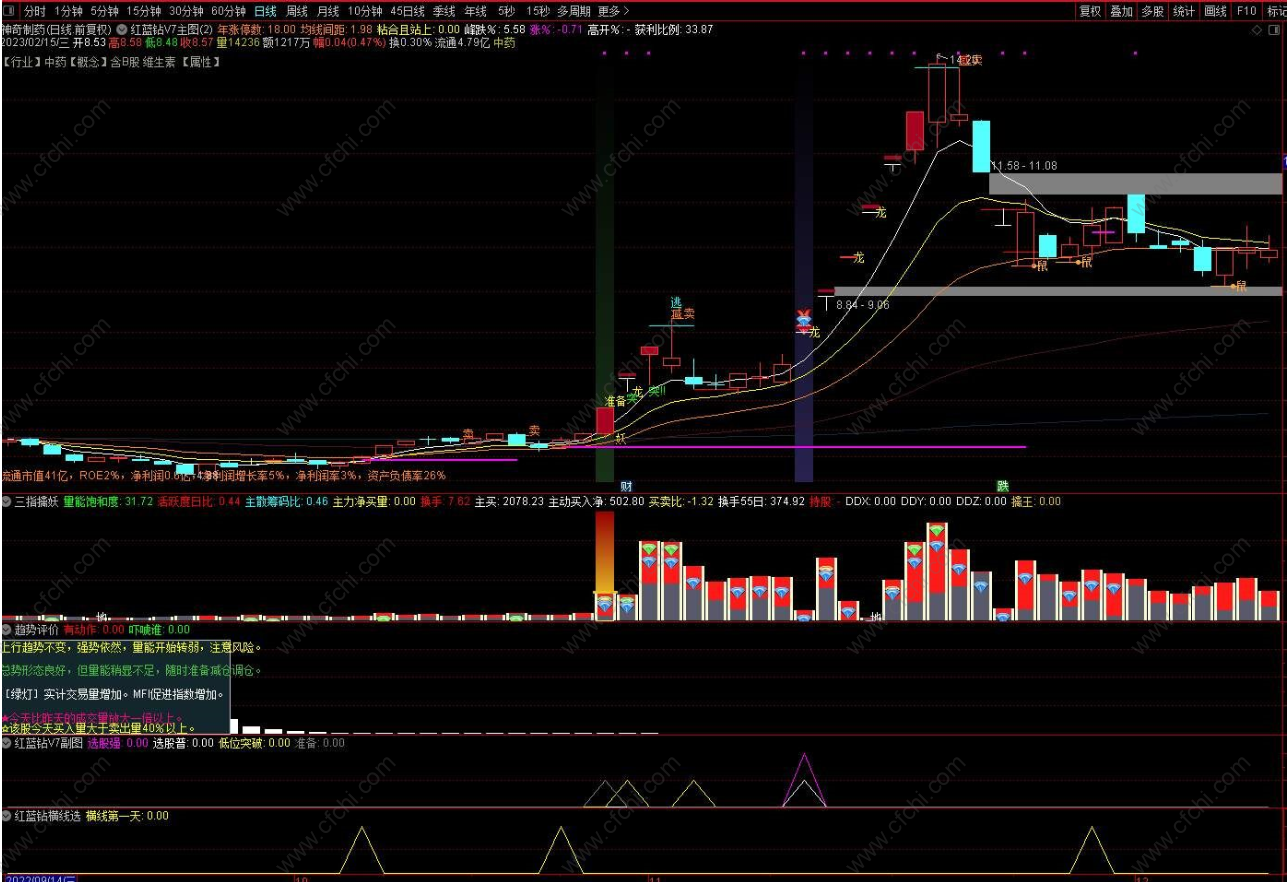Activate the 画线 drawing tool

pos(1215,11)
